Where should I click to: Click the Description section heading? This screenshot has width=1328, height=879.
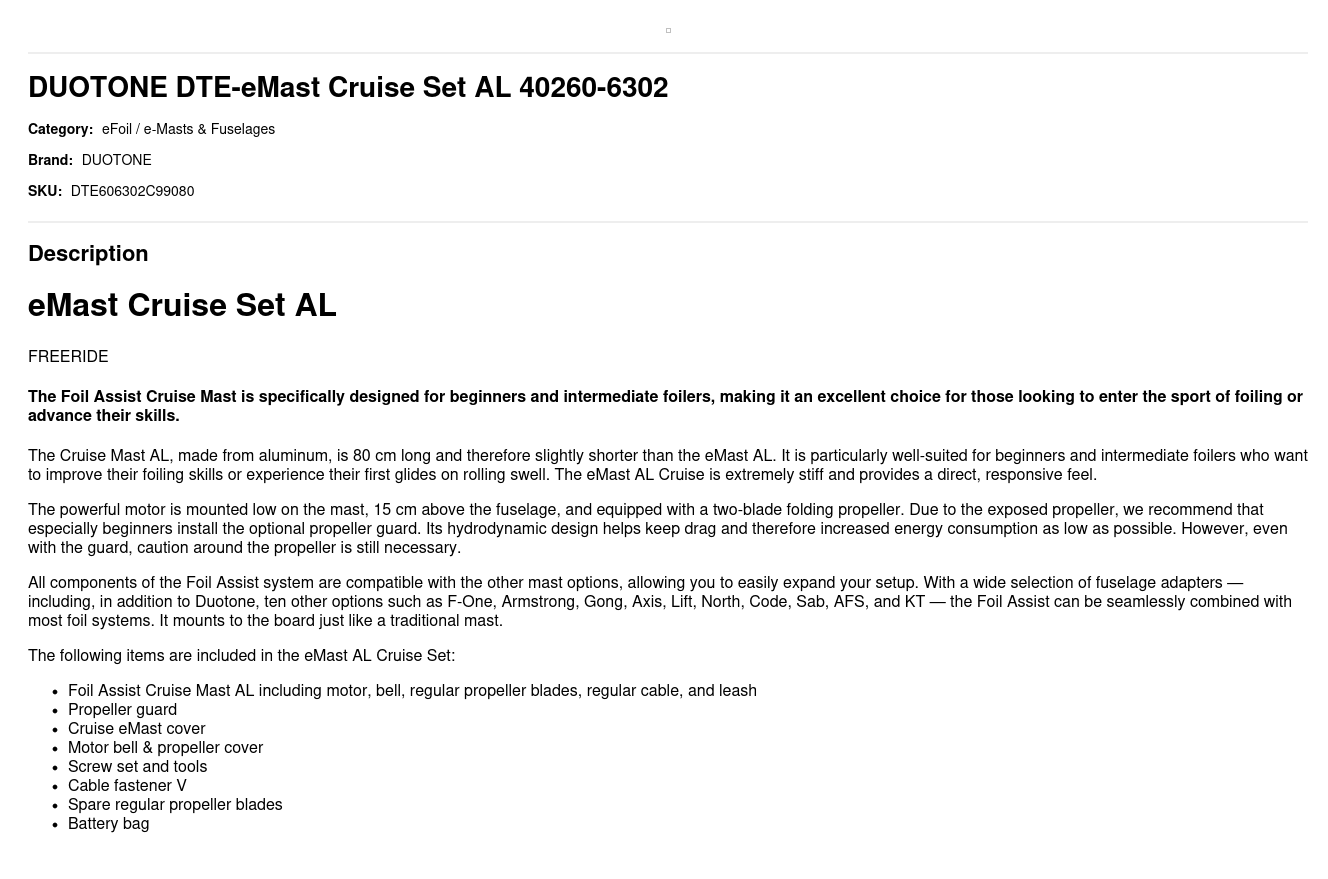point(88,254)
